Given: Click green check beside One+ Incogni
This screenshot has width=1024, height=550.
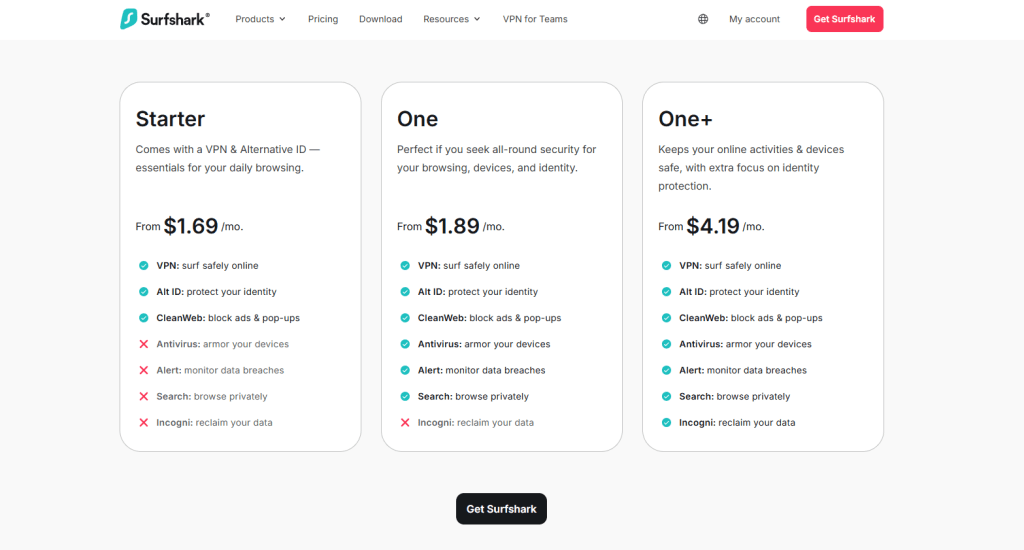Looking at the screenshot, I should 667,423.
